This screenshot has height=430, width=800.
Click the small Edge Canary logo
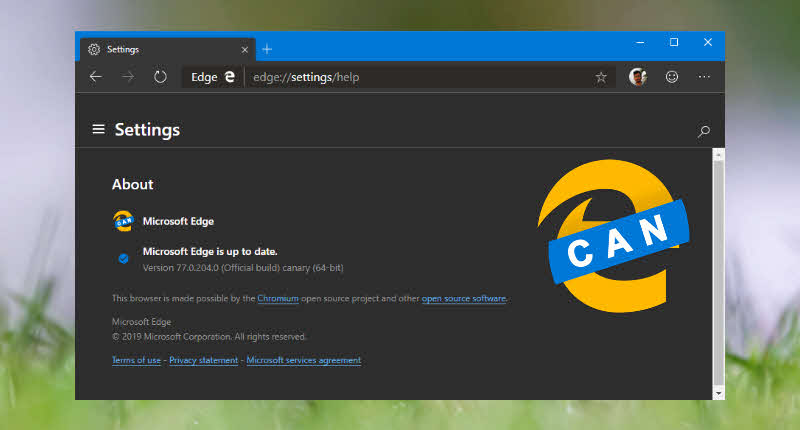coord(123,221)
